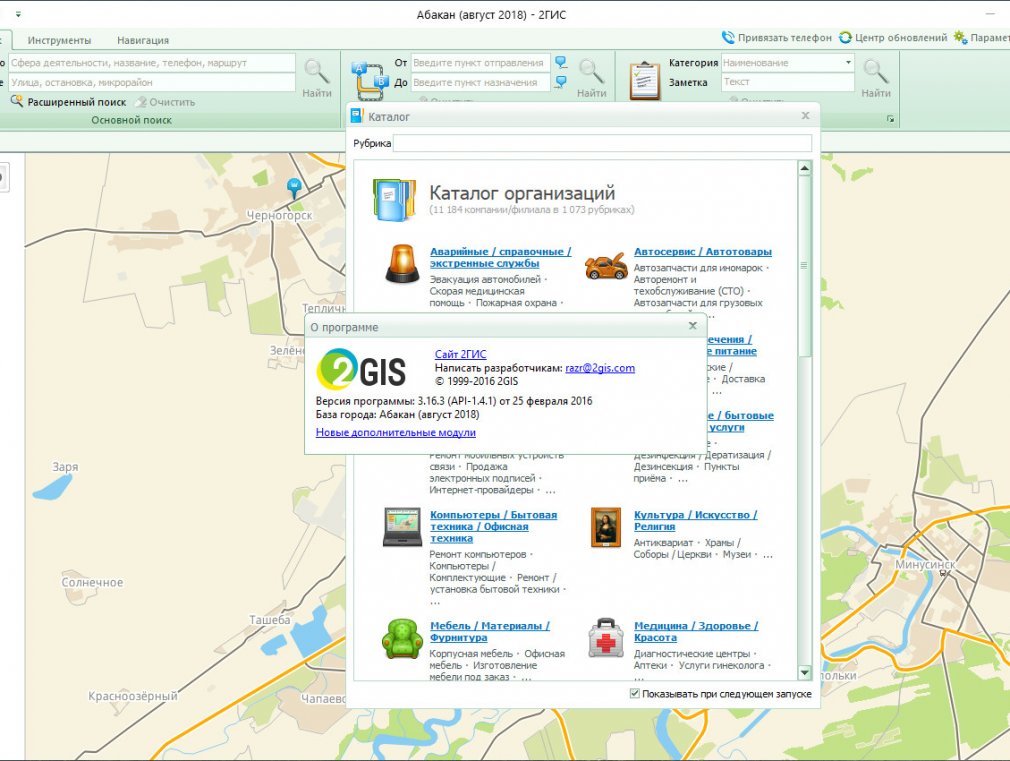Open Параметры settings gear
This screenshot has height=761, width=1010.
click(x=982, y=37)
